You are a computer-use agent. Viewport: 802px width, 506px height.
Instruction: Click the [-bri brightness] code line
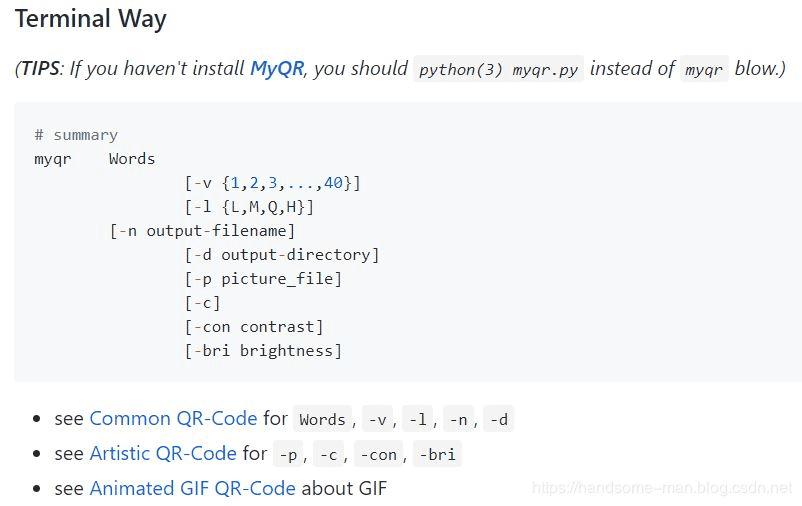tap(263, 351)
